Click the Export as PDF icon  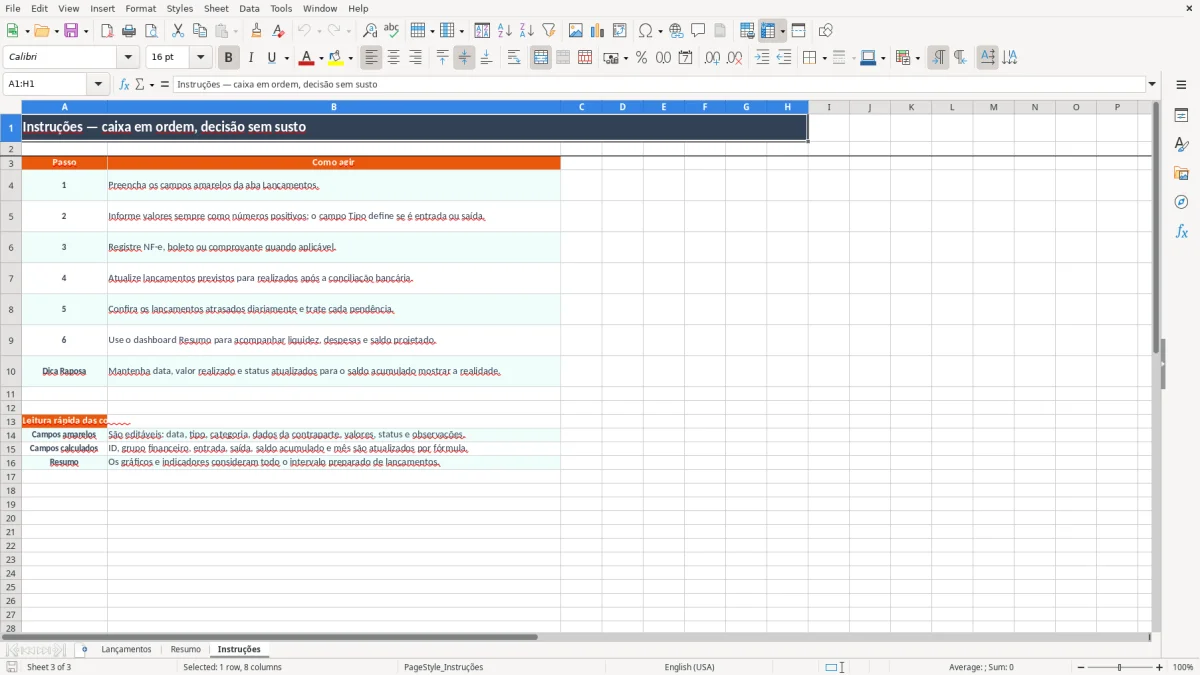tap(107, 31)
